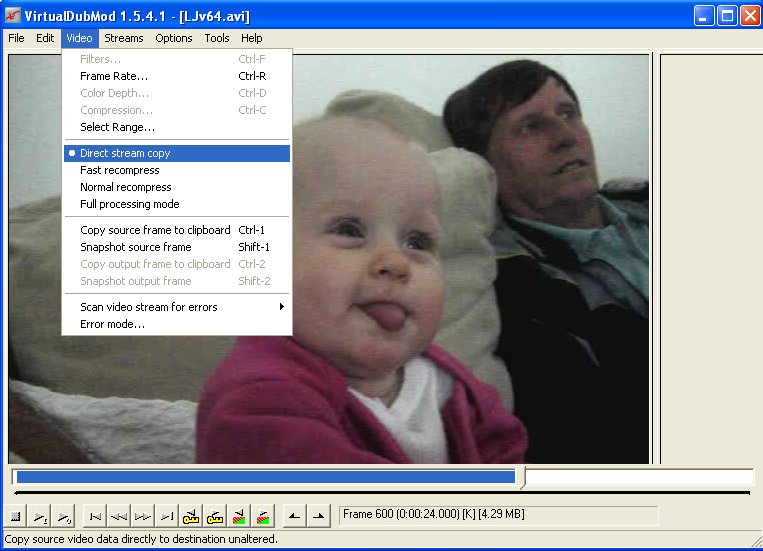The image size is (763, 551).
Task: Click Copy source frame to clipboard
Action: pos(177,230)
